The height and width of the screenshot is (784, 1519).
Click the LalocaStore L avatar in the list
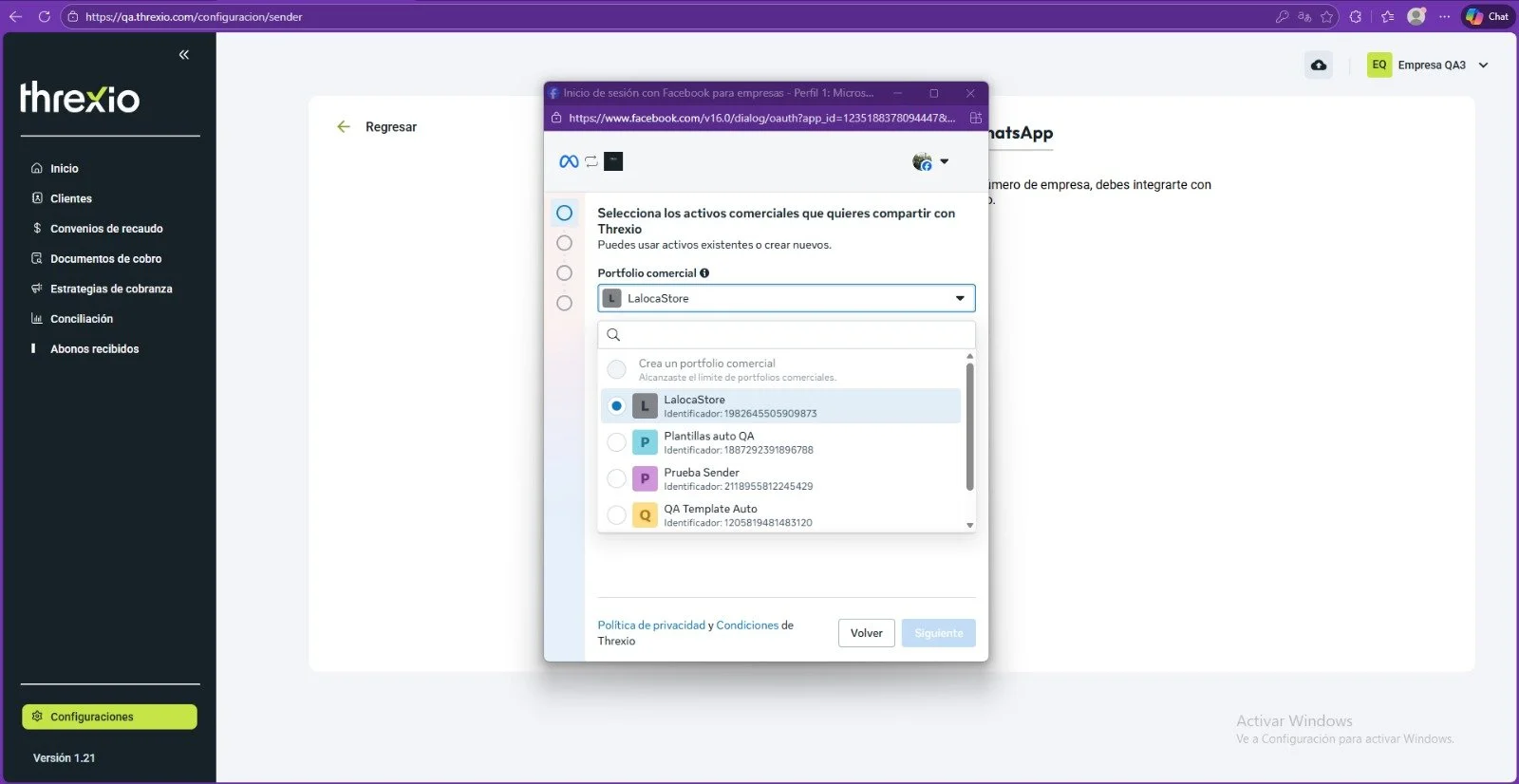click(645, 406)
